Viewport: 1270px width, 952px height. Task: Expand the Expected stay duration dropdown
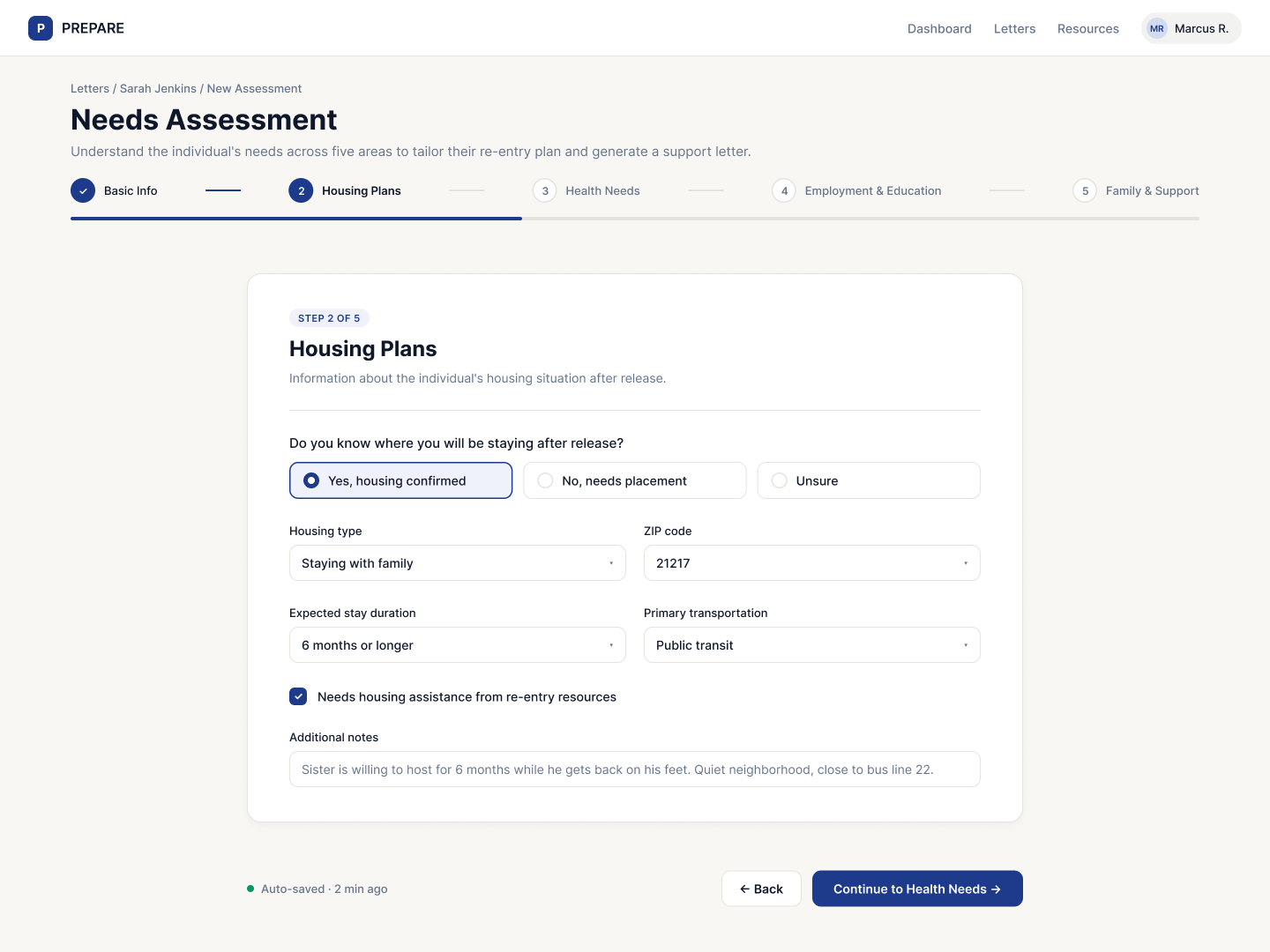coord(458,645)
